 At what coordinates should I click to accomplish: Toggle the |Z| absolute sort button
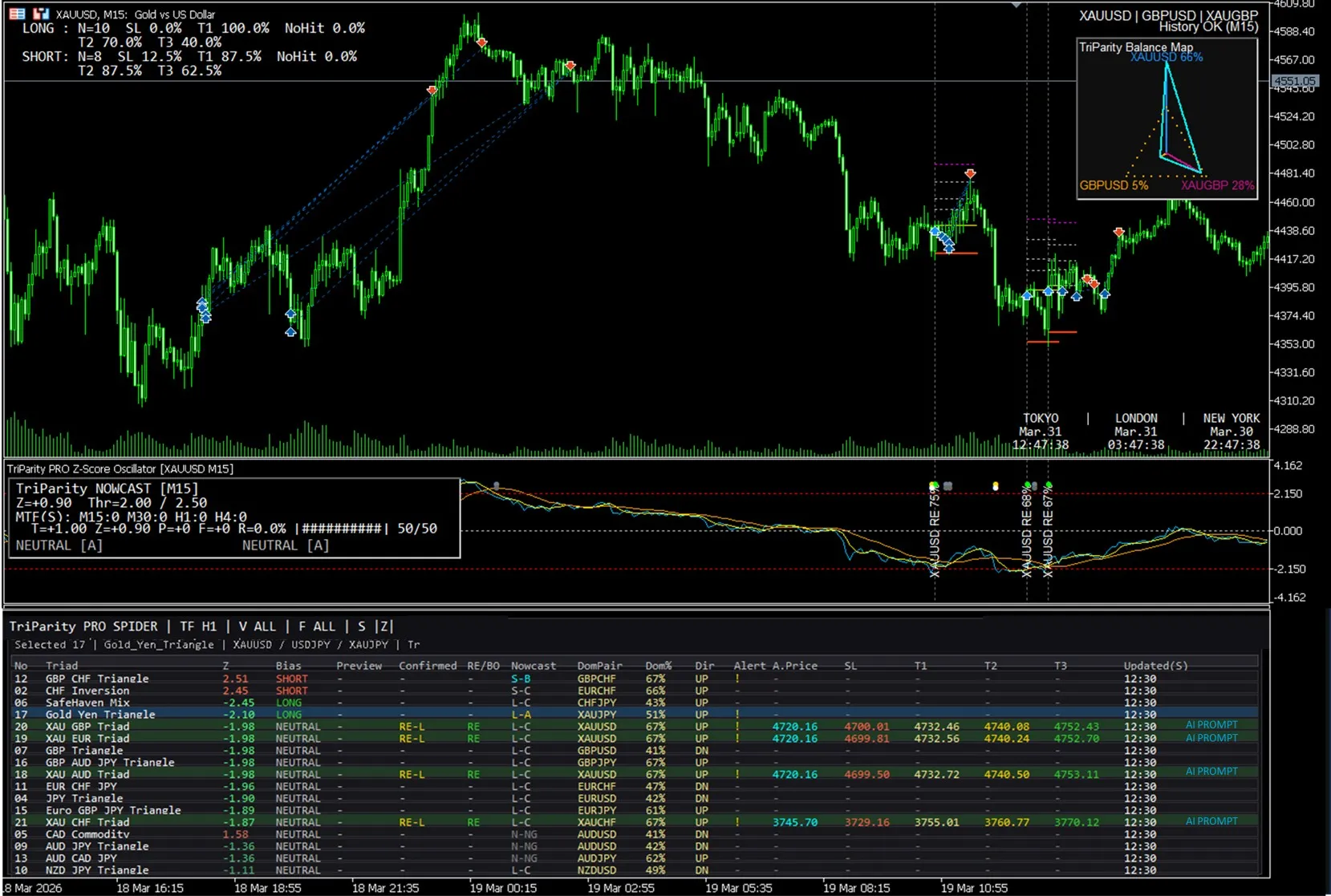click(385, 626)
